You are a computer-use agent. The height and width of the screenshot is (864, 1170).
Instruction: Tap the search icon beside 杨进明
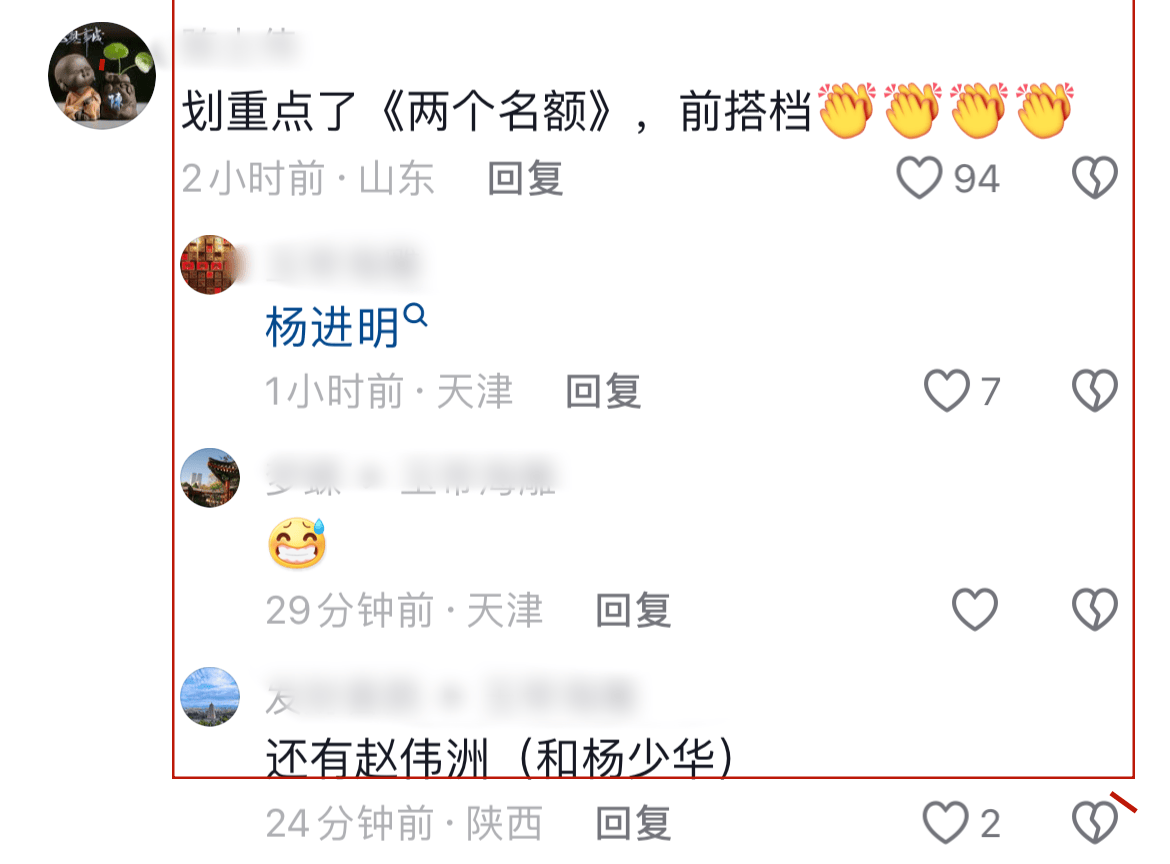[415, 315]
